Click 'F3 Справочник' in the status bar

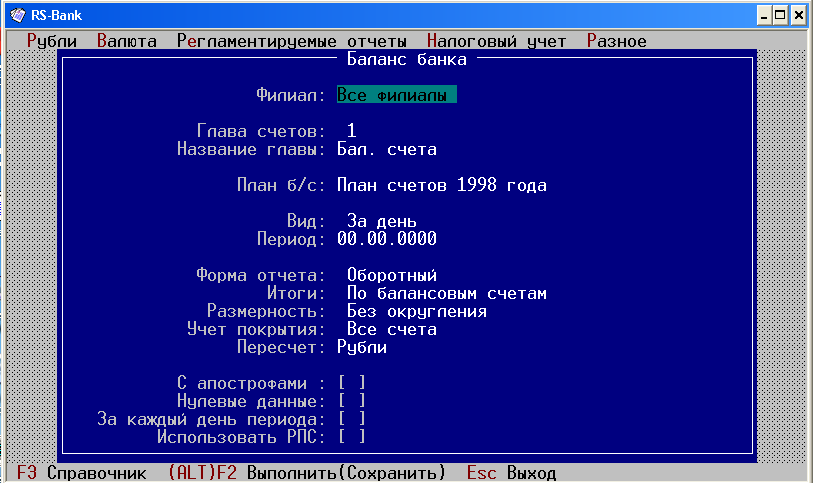pyautogui.click(x=82, y=473)
